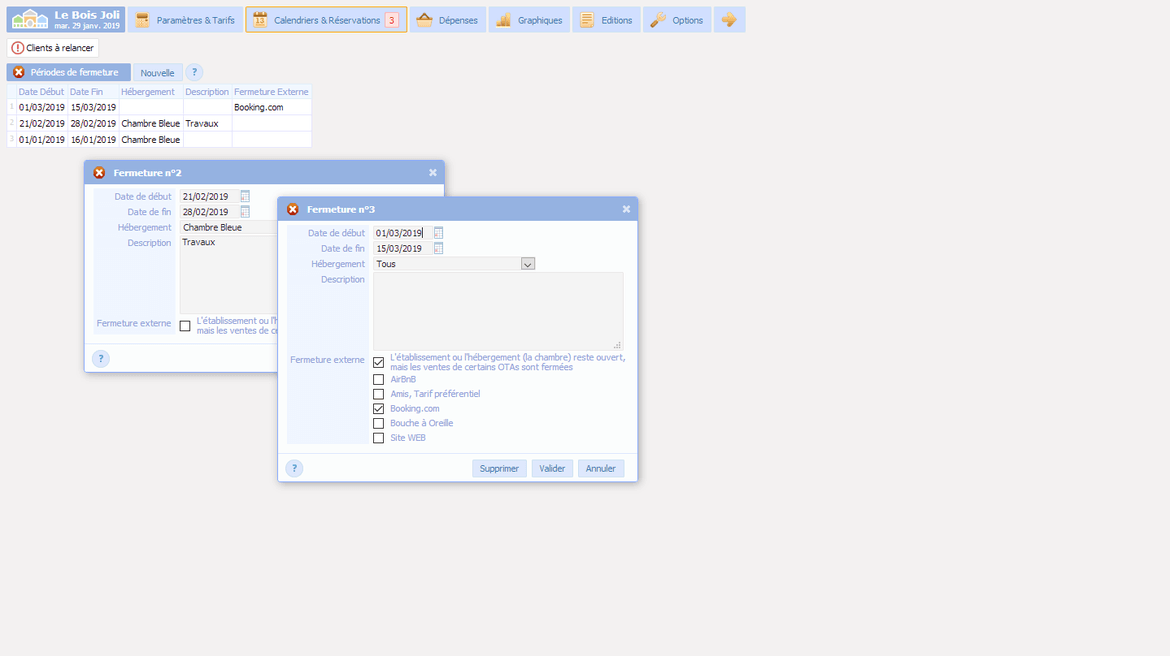Click the Nouvelle button

[157, 73]
